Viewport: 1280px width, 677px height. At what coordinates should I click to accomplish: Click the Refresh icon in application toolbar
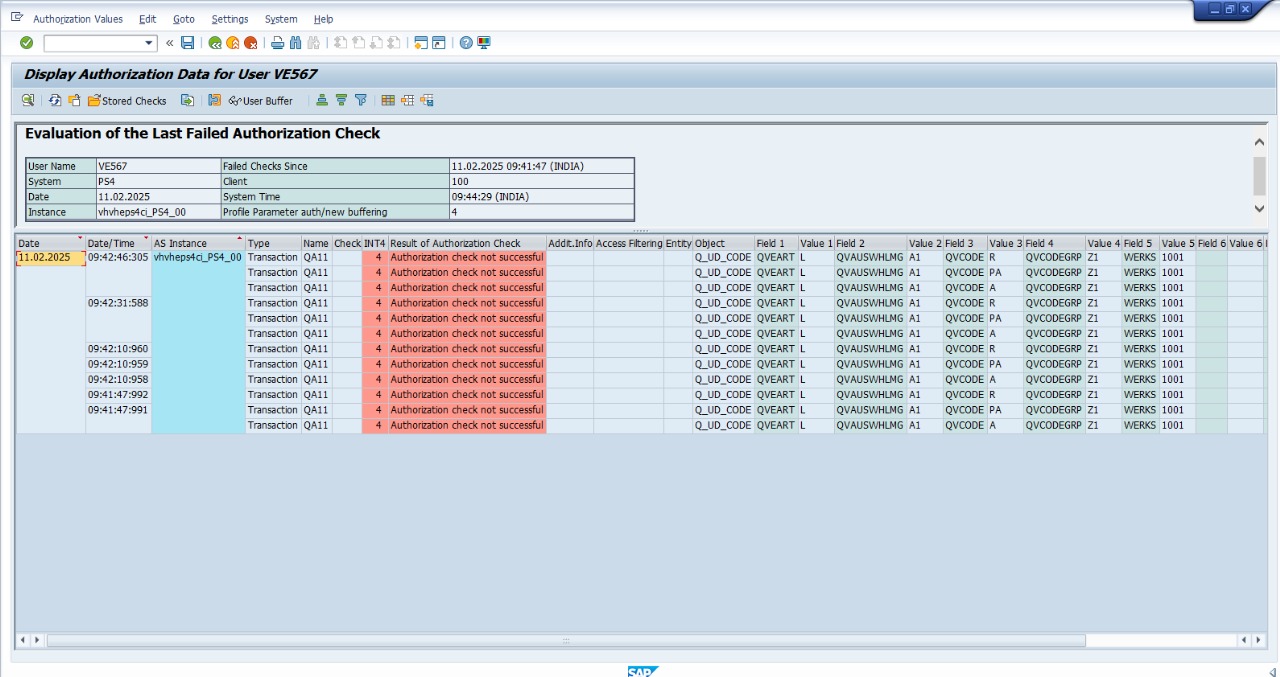coord(55,101)
